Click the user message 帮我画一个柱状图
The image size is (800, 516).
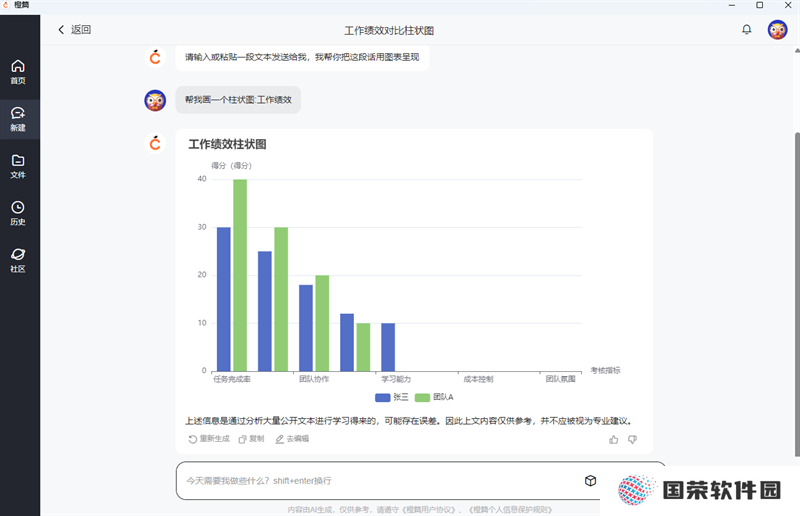point(238,100)
